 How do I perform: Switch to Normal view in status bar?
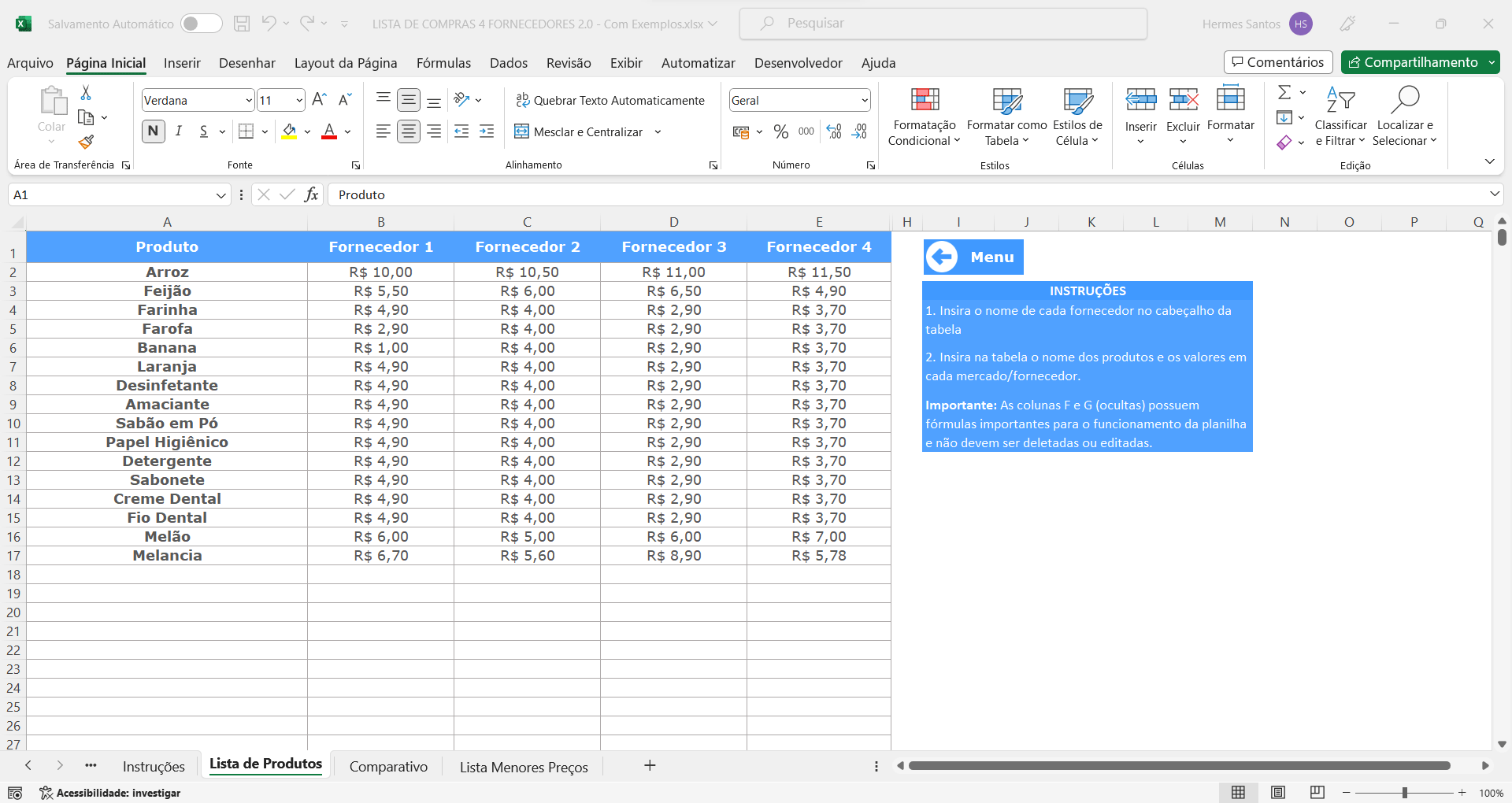[1239, 793]
